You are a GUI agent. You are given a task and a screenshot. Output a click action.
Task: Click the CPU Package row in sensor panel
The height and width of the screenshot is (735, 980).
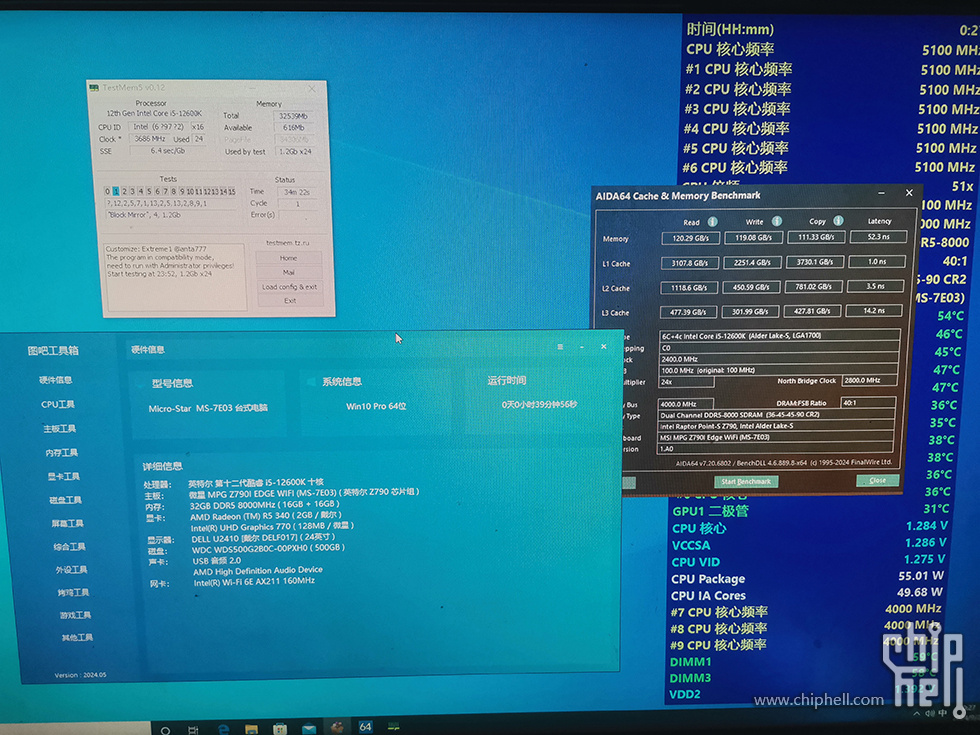click(808, 578)
